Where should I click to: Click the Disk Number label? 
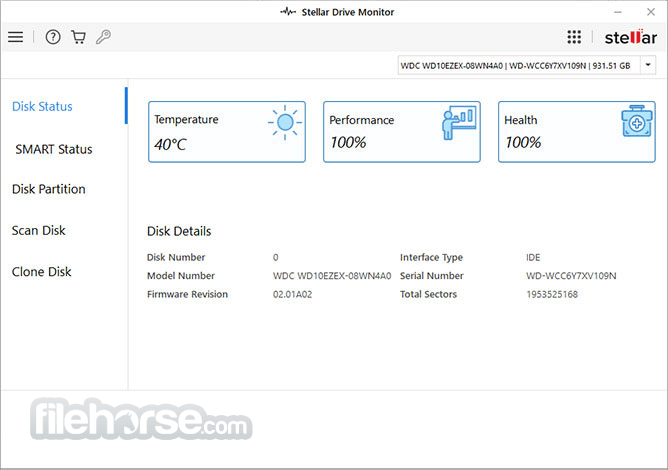(x=176, y=257)
